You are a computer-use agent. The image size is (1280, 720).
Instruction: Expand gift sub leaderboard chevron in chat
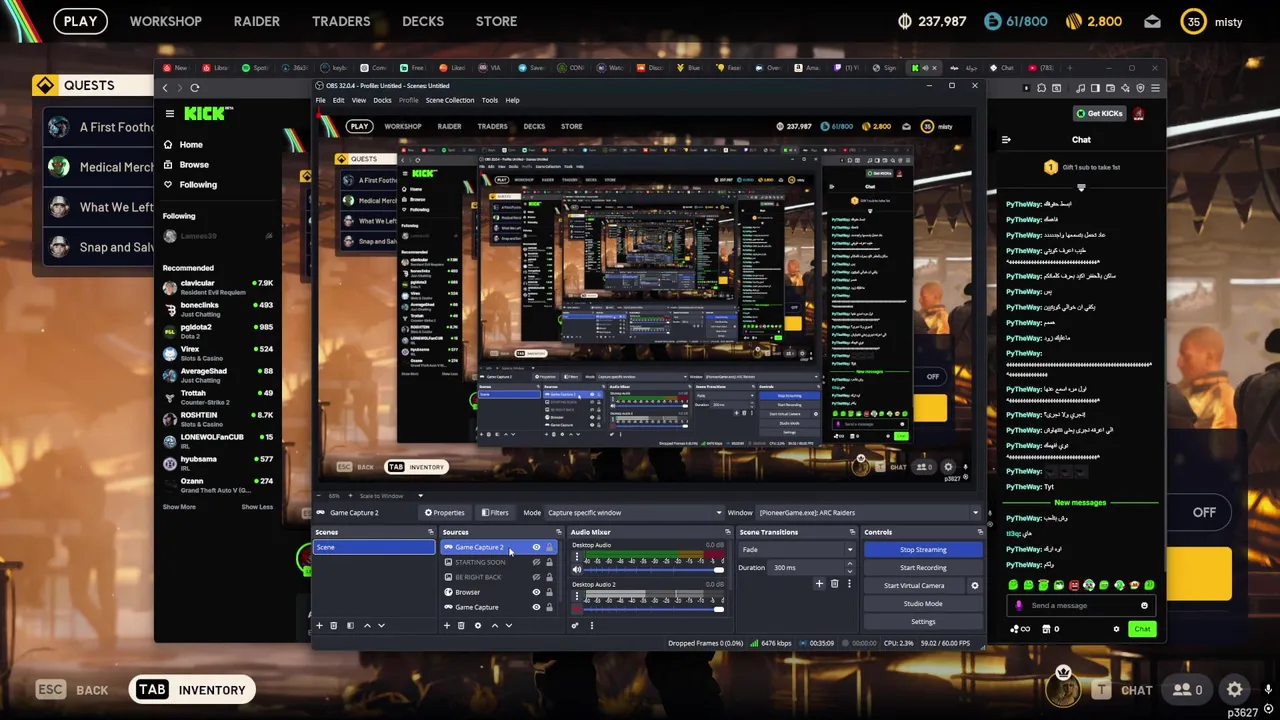(1081, 187)
